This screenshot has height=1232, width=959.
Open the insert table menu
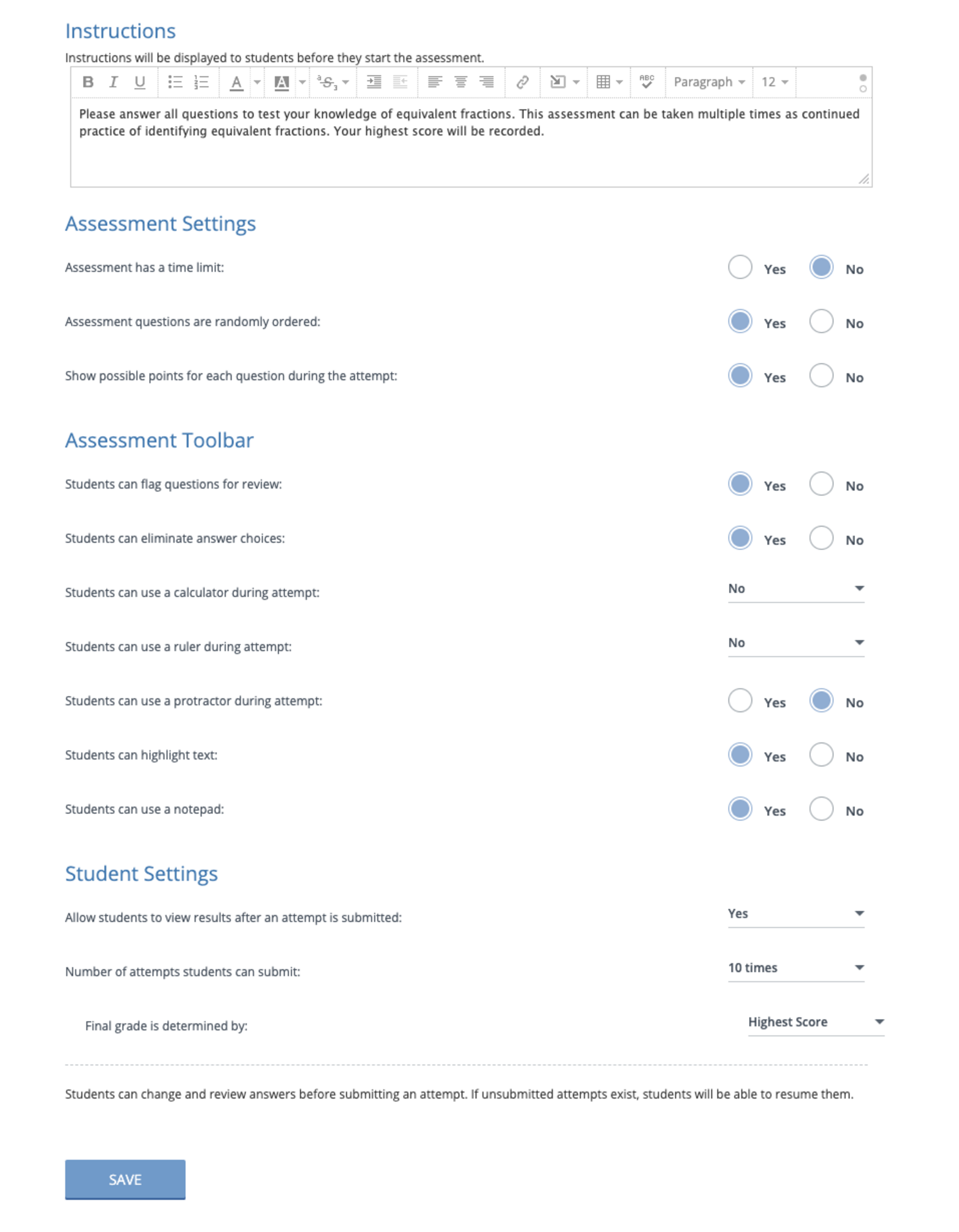(609, 82)
